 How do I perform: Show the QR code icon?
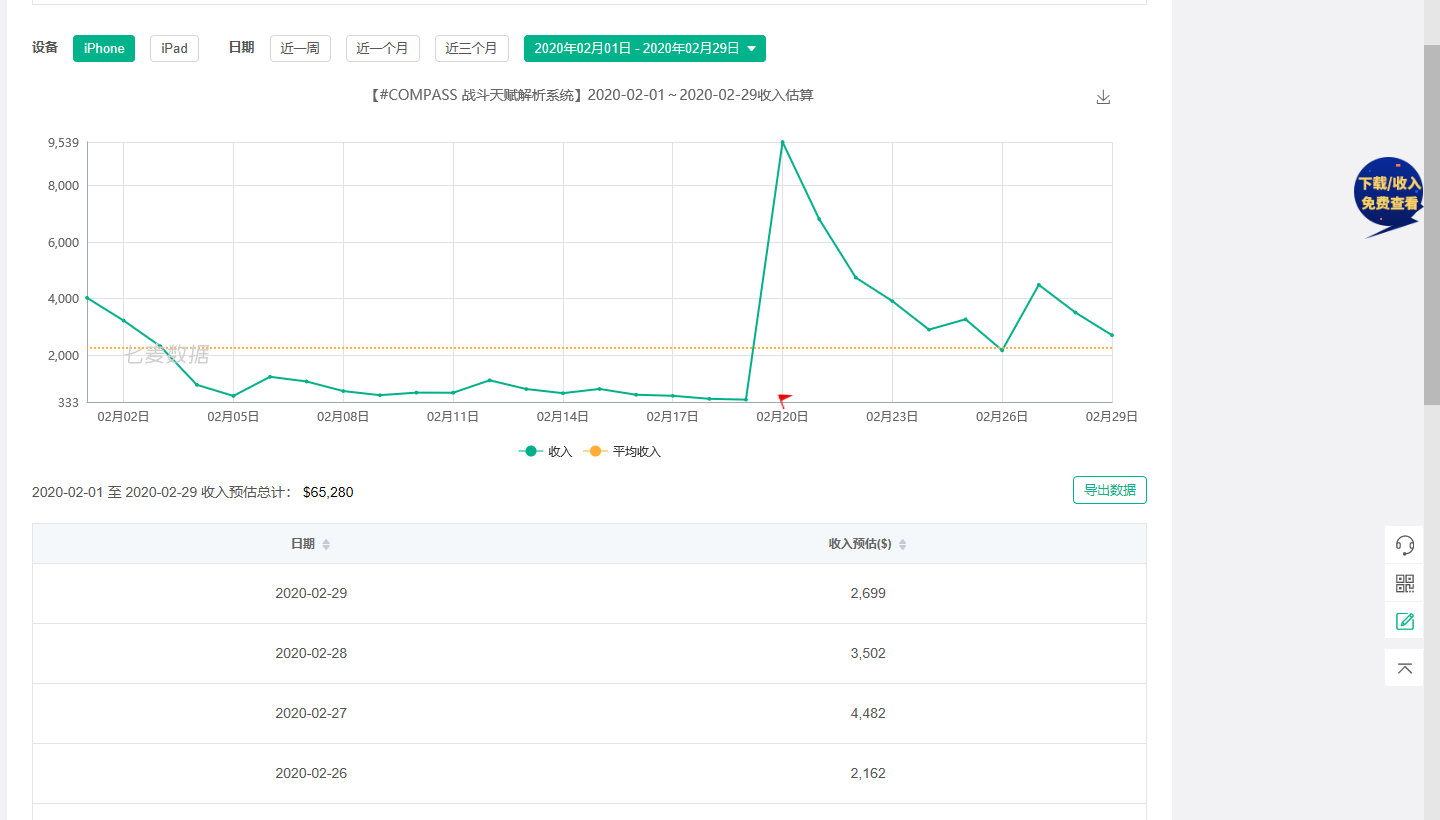[x=1404, y=583]
